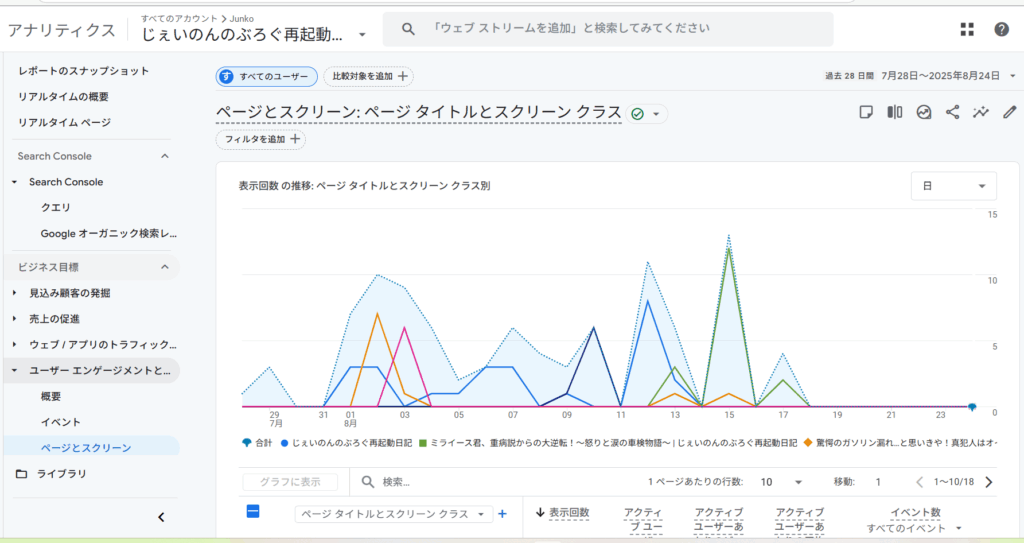Open rows per page dropdown
Image resolution: width=1024 pixels, height=543 pixels.
[x=781, y=482]
